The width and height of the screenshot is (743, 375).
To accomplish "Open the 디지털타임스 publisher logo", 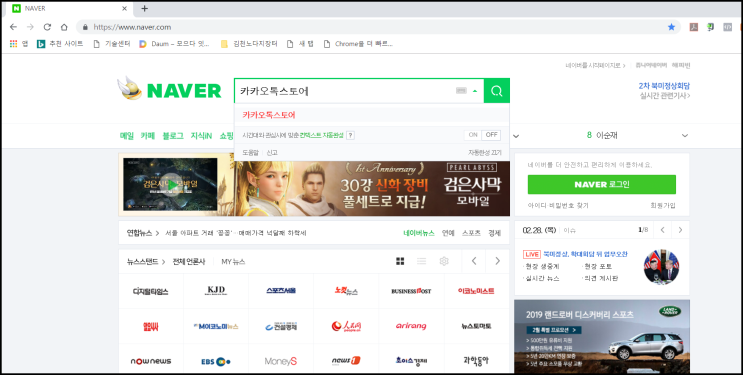I will 151,291.
